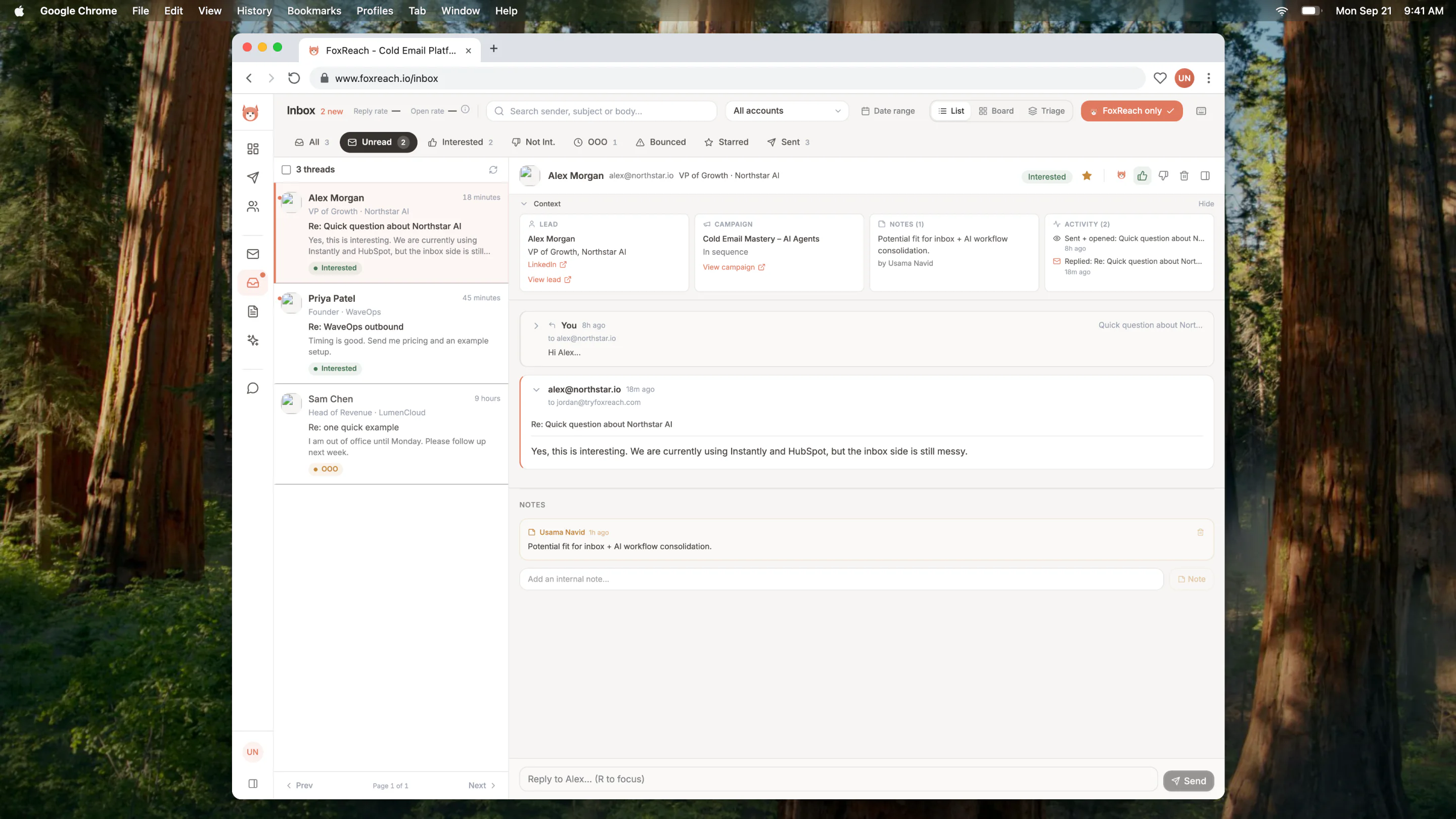Go to Next page of threads
This screenshot has height=819, width=1456.
pos(482,786)
